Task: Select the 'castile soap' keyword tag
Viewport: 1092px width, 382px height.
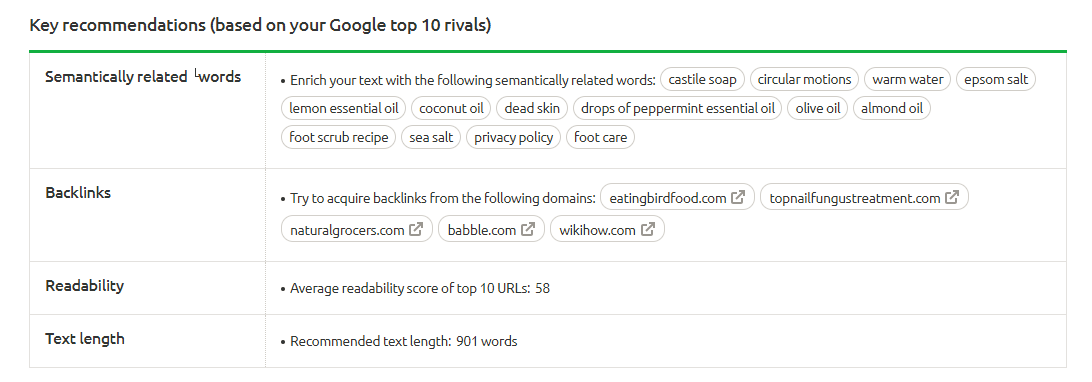Action: click(x=702, y=79)
